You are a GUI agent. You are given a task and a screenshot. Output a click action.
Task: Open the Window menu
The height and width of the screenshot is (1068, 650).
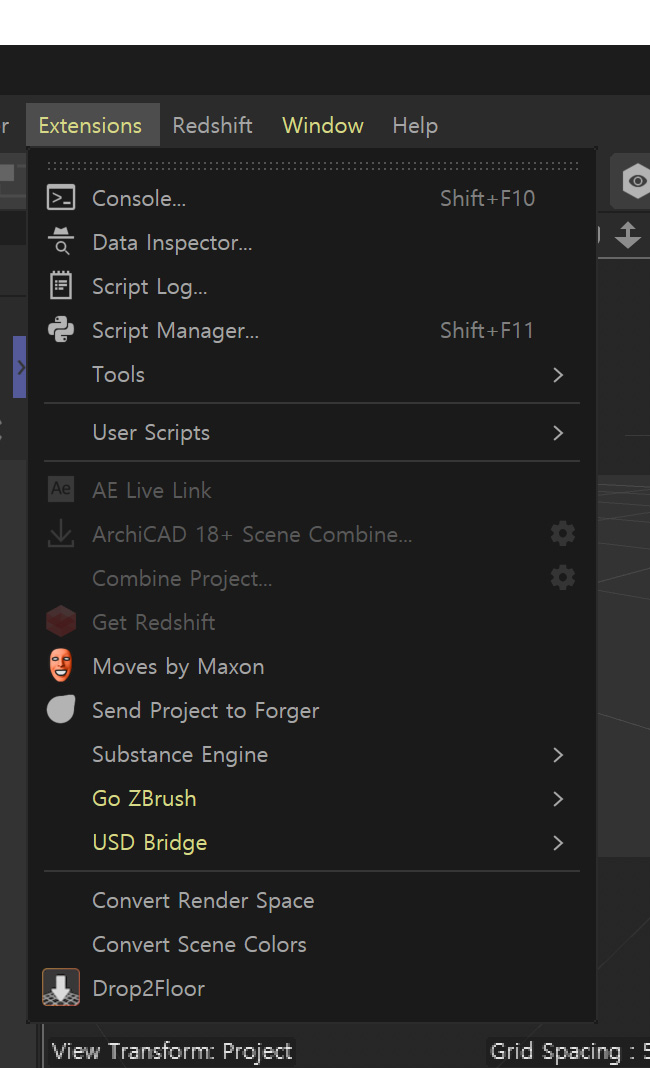(x=322, y=125)
